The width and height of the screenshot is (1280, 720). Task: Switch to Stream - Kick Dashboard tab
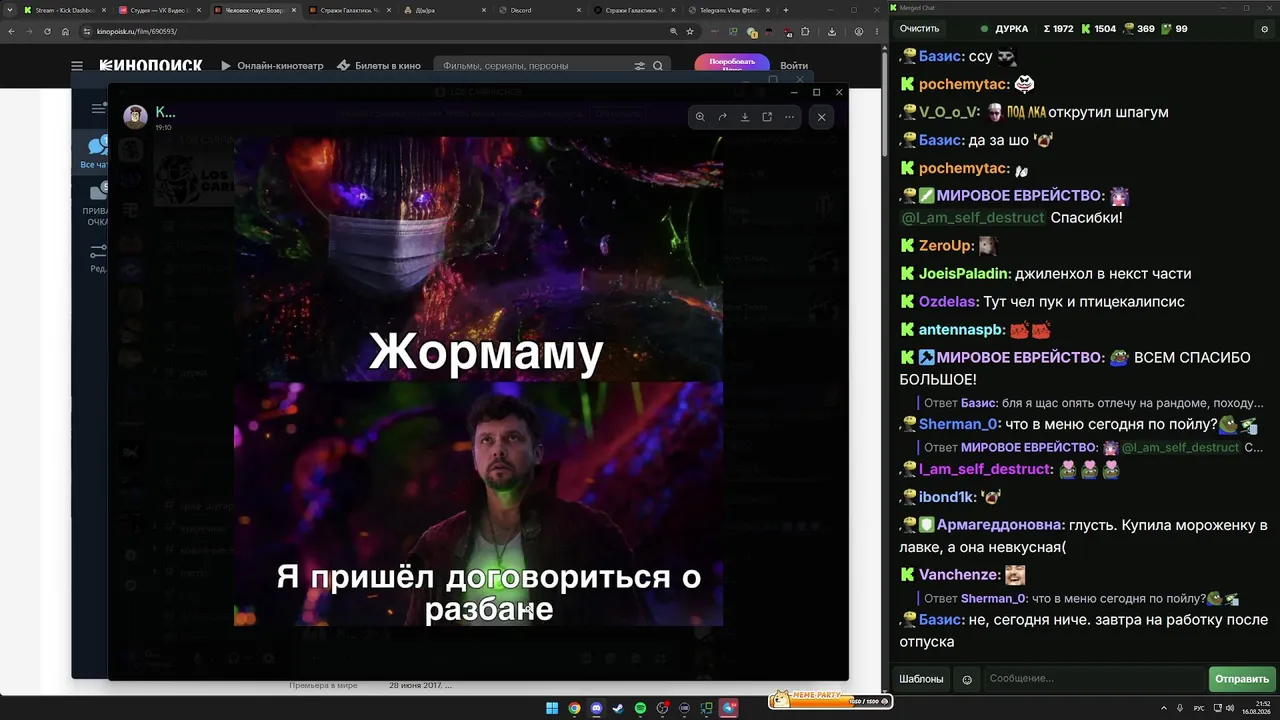[x=63, y=10]
